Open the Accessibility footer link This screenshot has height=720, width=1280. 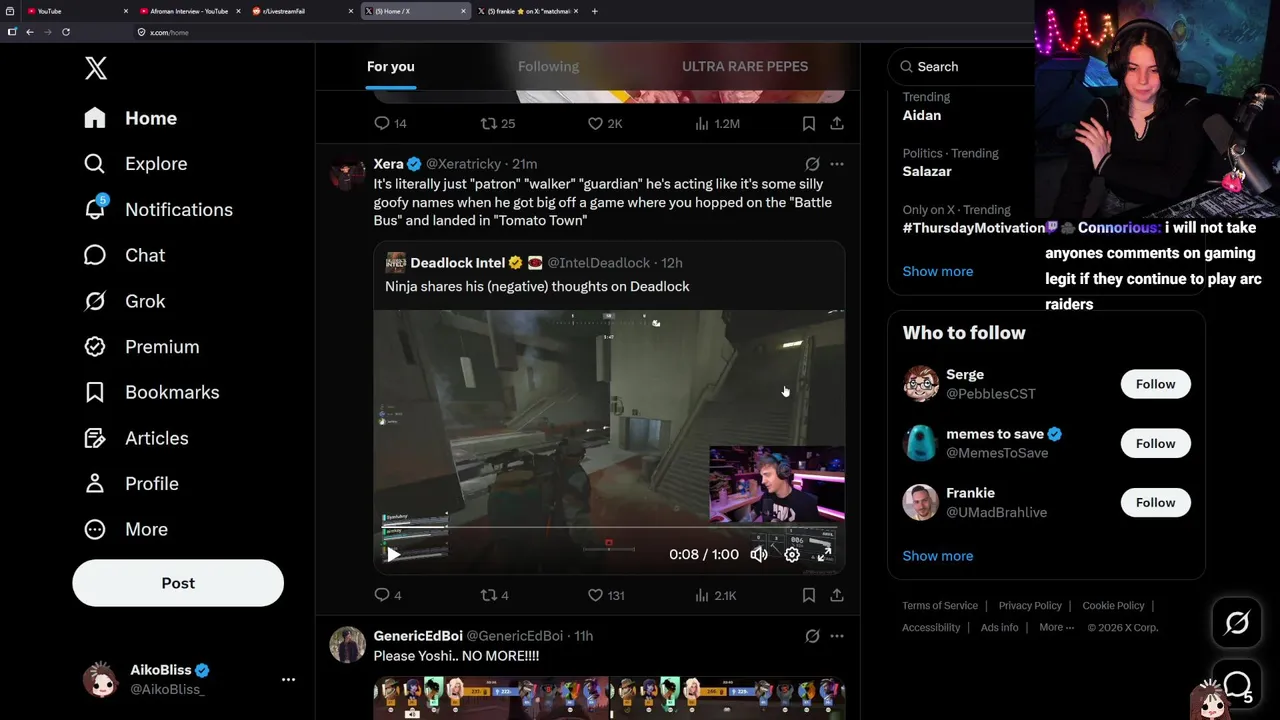click(x=931, y=628)
